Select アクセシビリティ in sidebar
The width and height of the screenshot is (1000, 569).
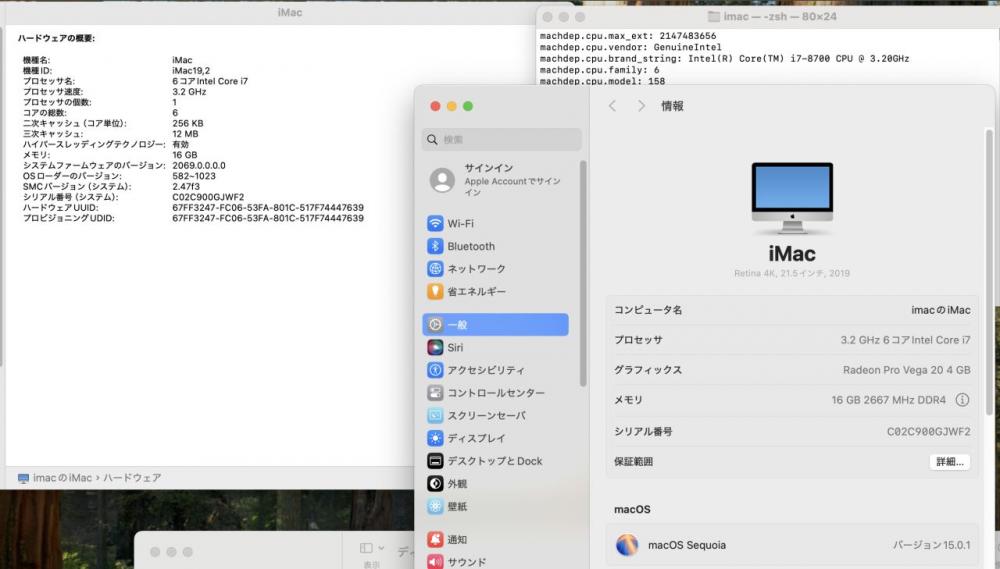485,370
